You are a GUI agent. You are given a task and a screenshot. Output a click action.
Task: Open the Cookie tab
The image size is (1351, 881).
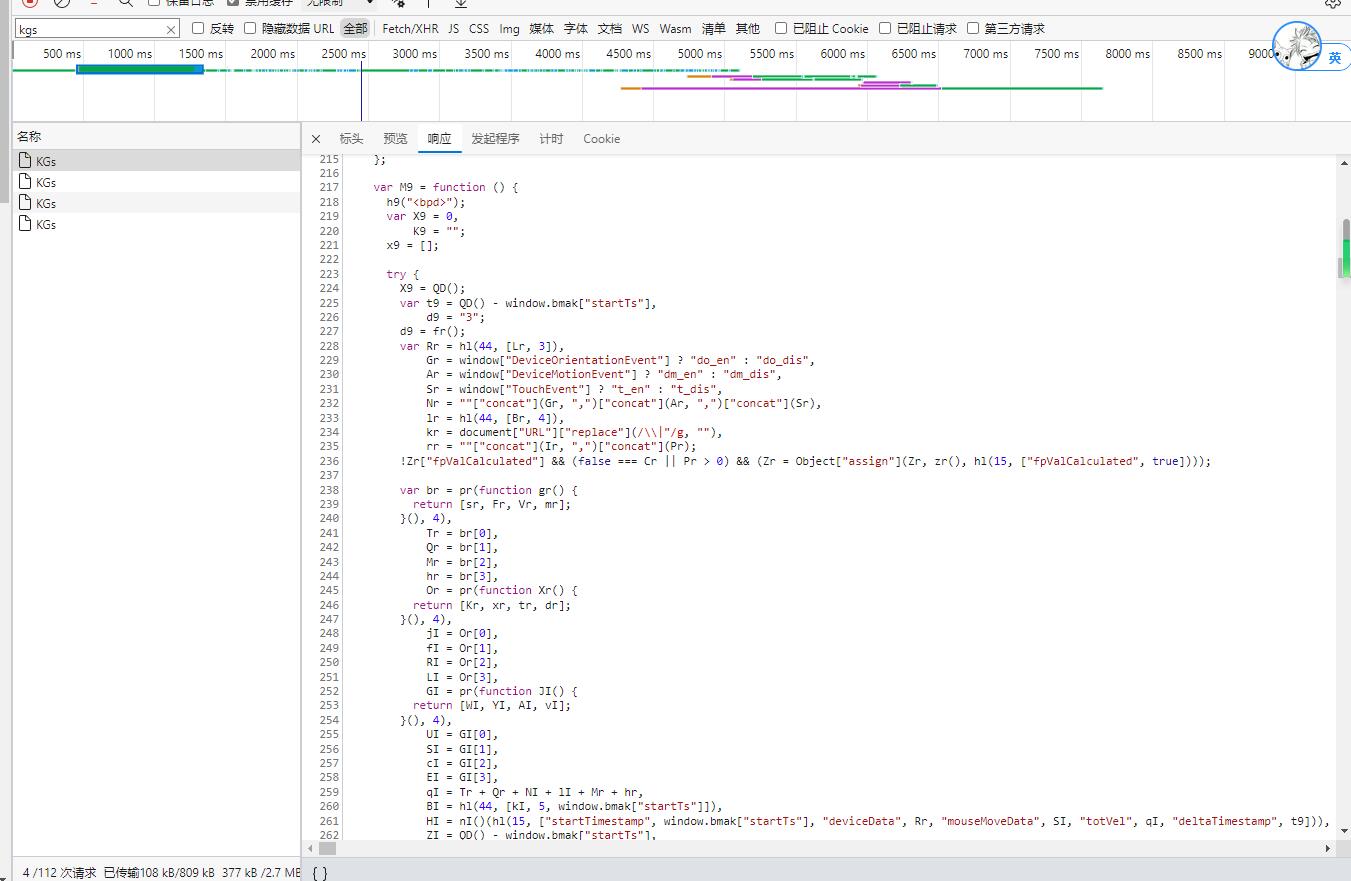coord(601,139)
